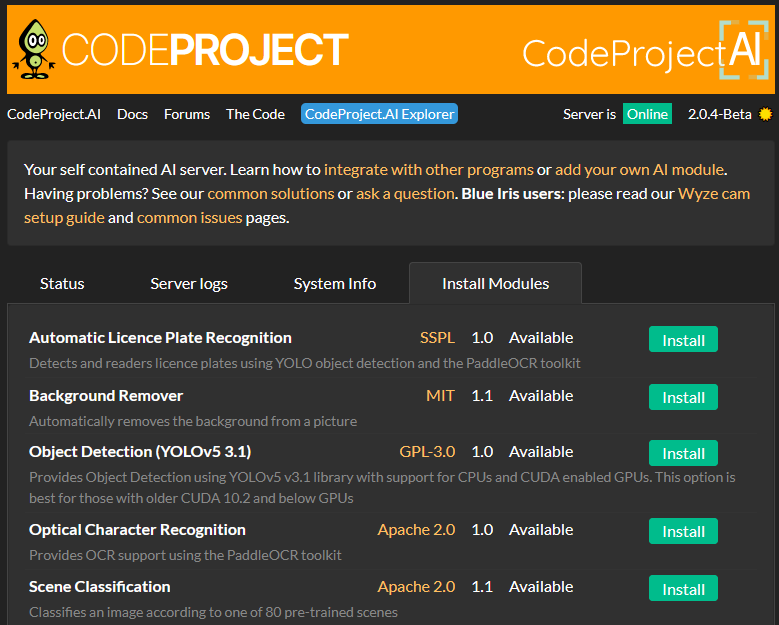The height and width of the screenshot is (625, 779).
Task: Install Object Detection (YOLOv5 3.1) module
Action: [683, 453]
